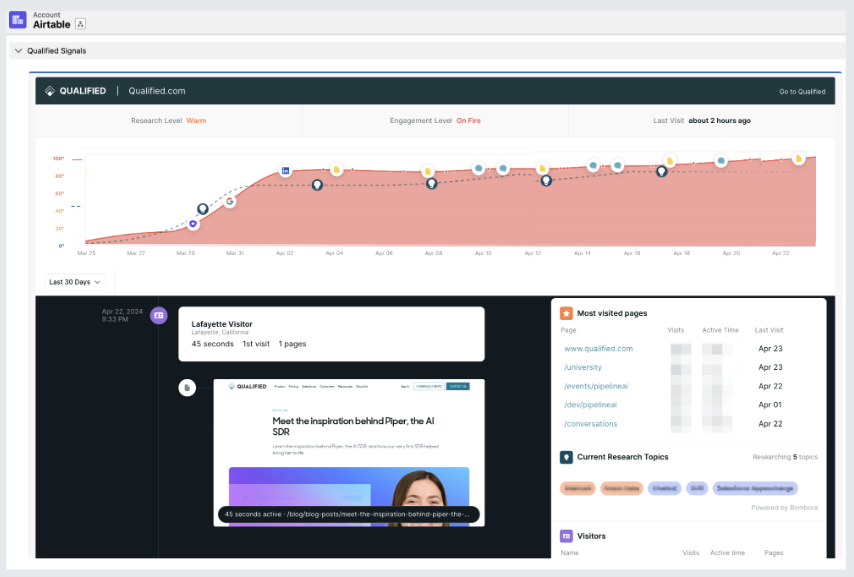Image resolution: width=854 pixels, height=577 pixels.
Task: Click the Qualified logo in the dark header
Action: (76, 91)
